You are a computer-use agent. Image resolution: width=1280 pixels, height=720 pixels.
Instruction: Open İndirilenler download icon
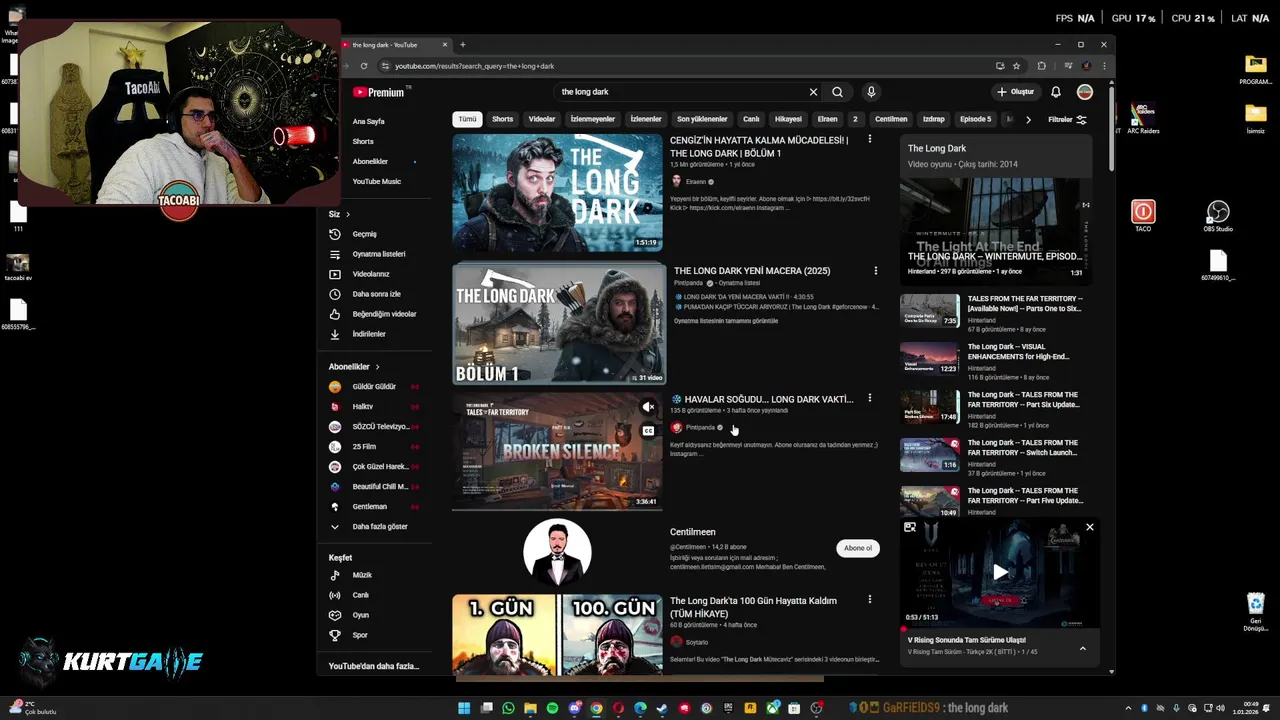tap(335, 334)
